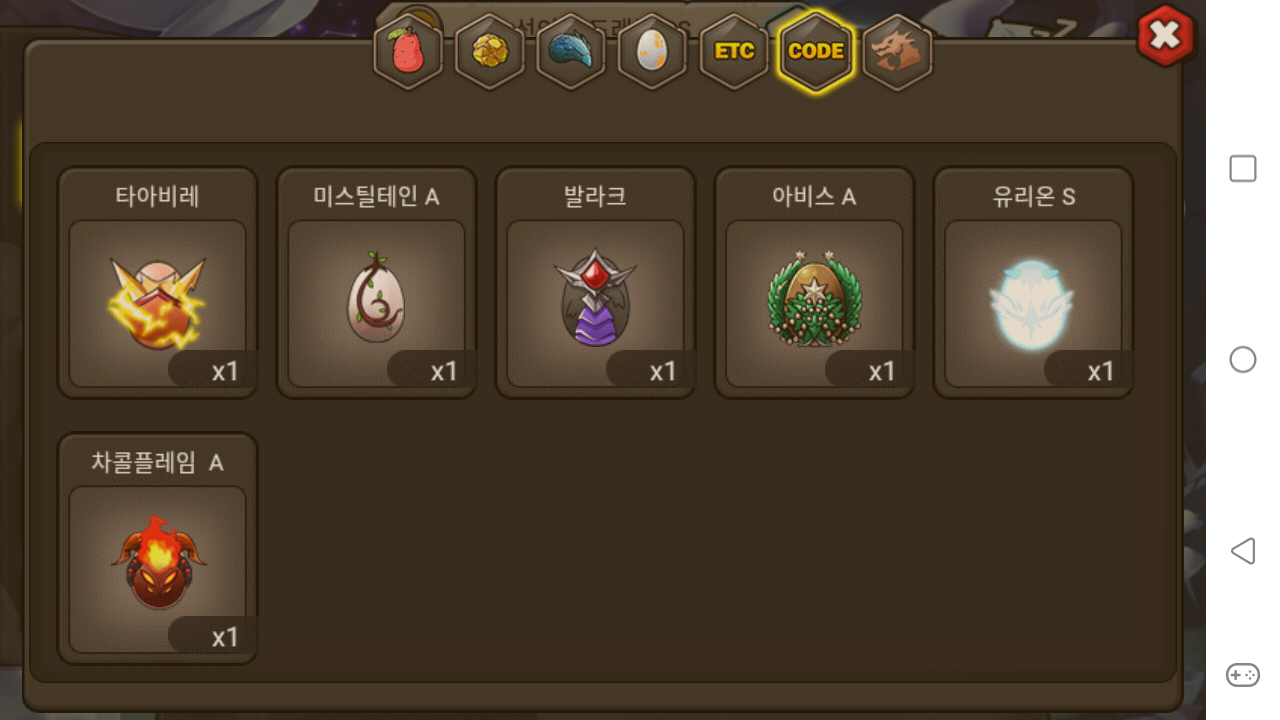
Task: Open the fruit food category tab
Action: point(408,51)
